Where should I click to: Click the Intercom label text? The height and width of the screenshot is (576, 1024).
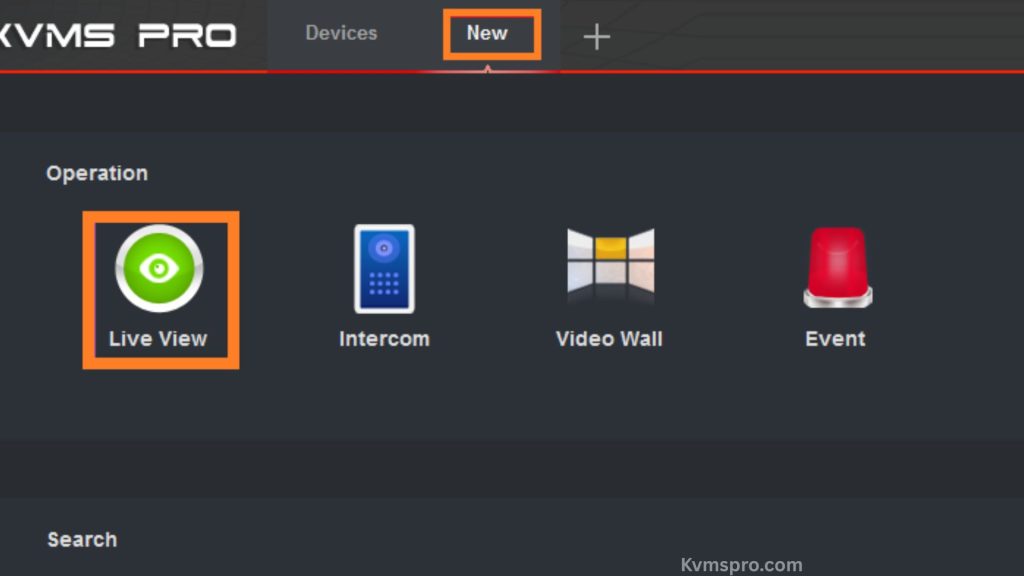[384, 338]
